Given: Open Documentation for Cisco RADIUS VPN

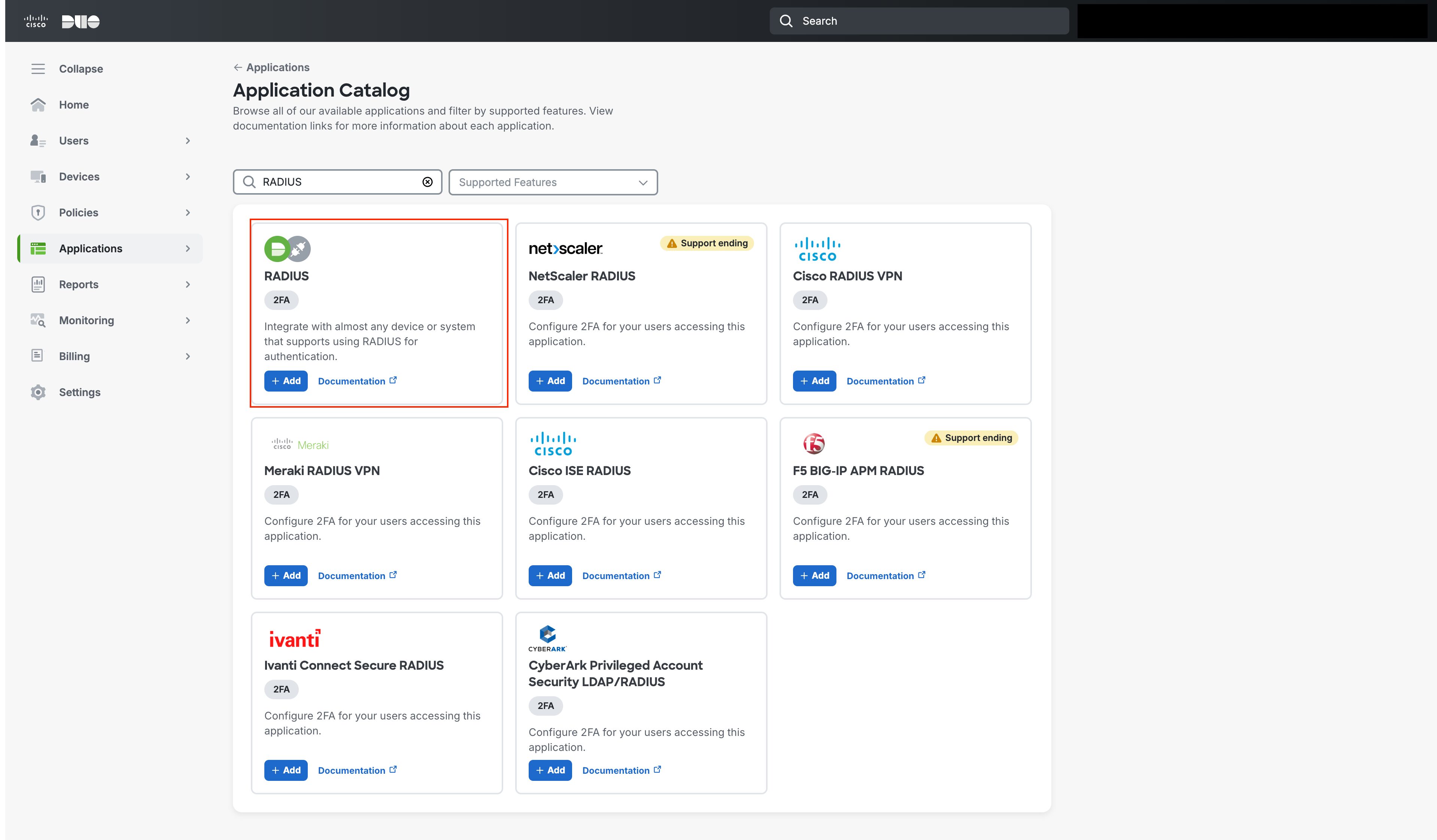Looking at the screenshot, I should (x=886, y=381).
